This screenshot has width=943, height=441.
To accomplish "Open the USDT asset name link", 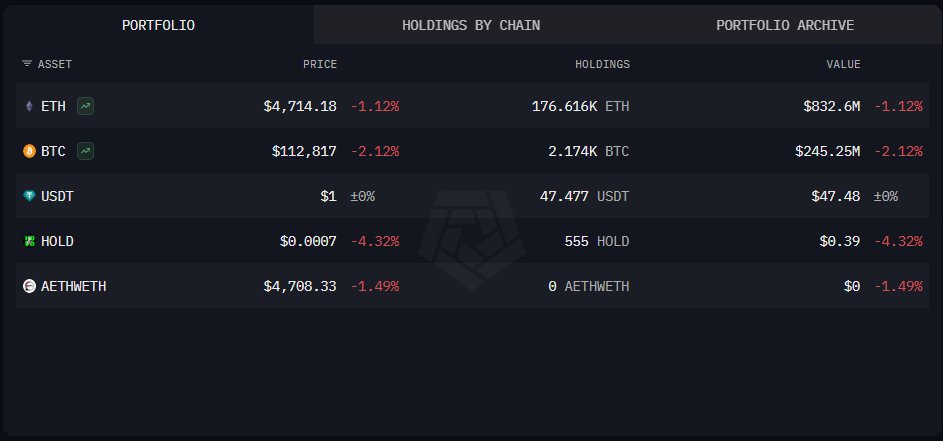I will click(57, 196).
